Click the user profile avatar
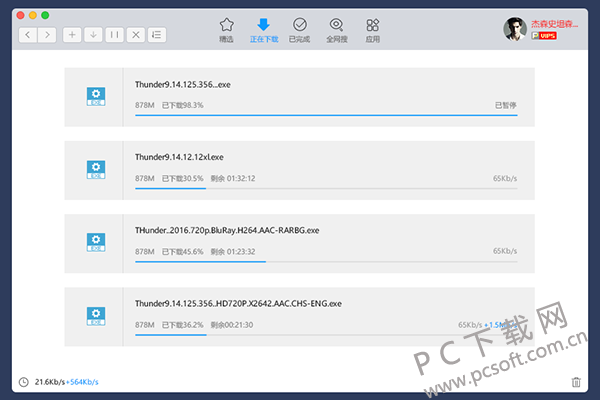 tap(515, 29)
